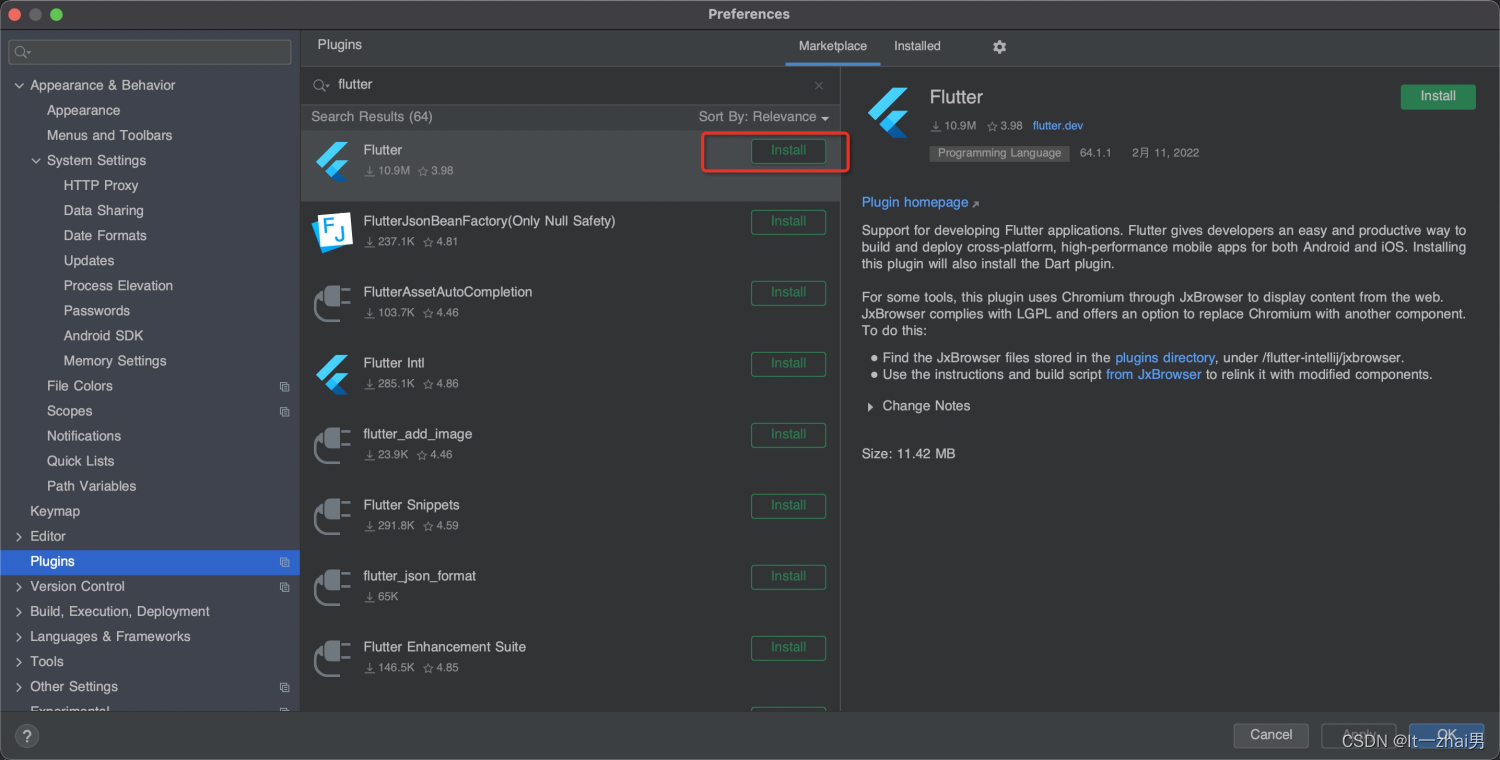Open the plugins directory link

(x=1165, y=358)
